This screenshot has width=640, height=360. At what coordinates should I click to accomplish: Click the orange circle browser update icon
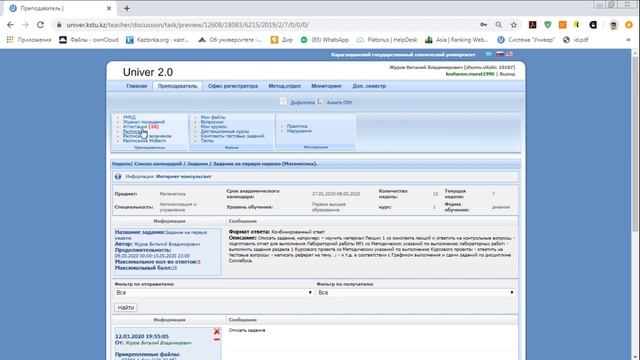point(629,25)
